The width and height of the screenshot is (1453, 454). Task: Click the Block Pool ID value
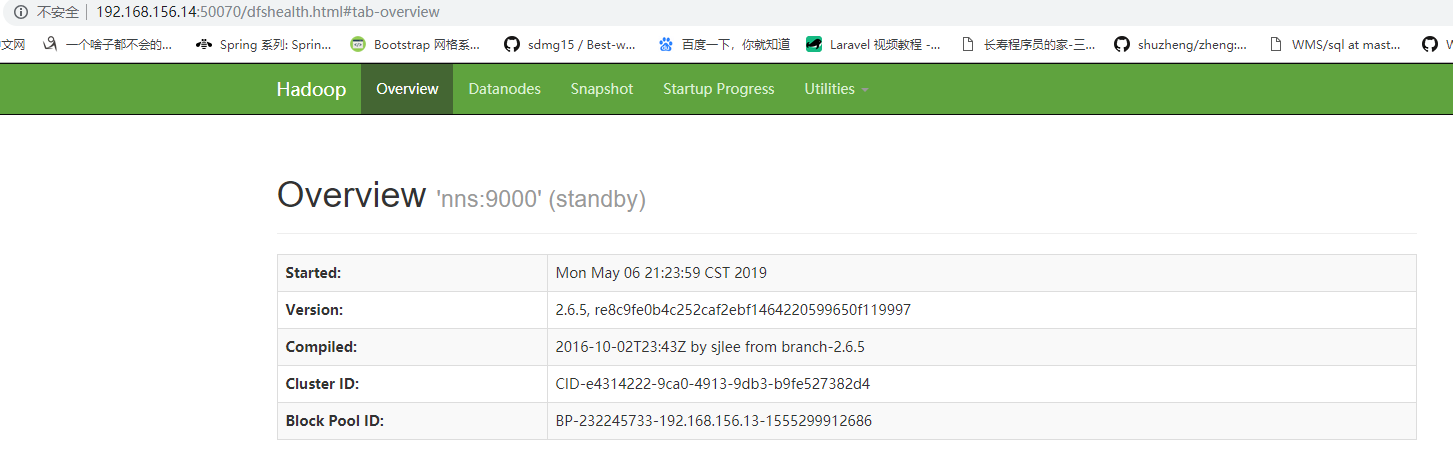coord(714,421)
